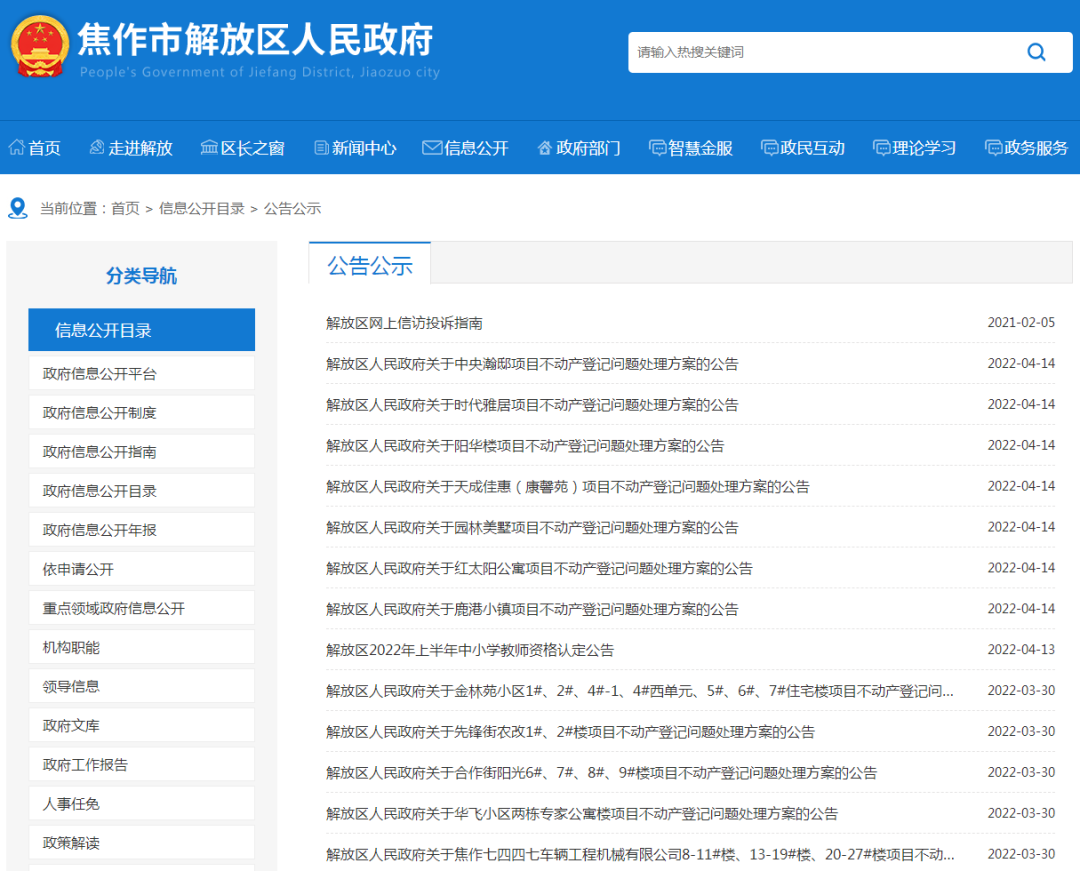Select the 公告公示 tab
1080x871 pixels.
point(370,265)
